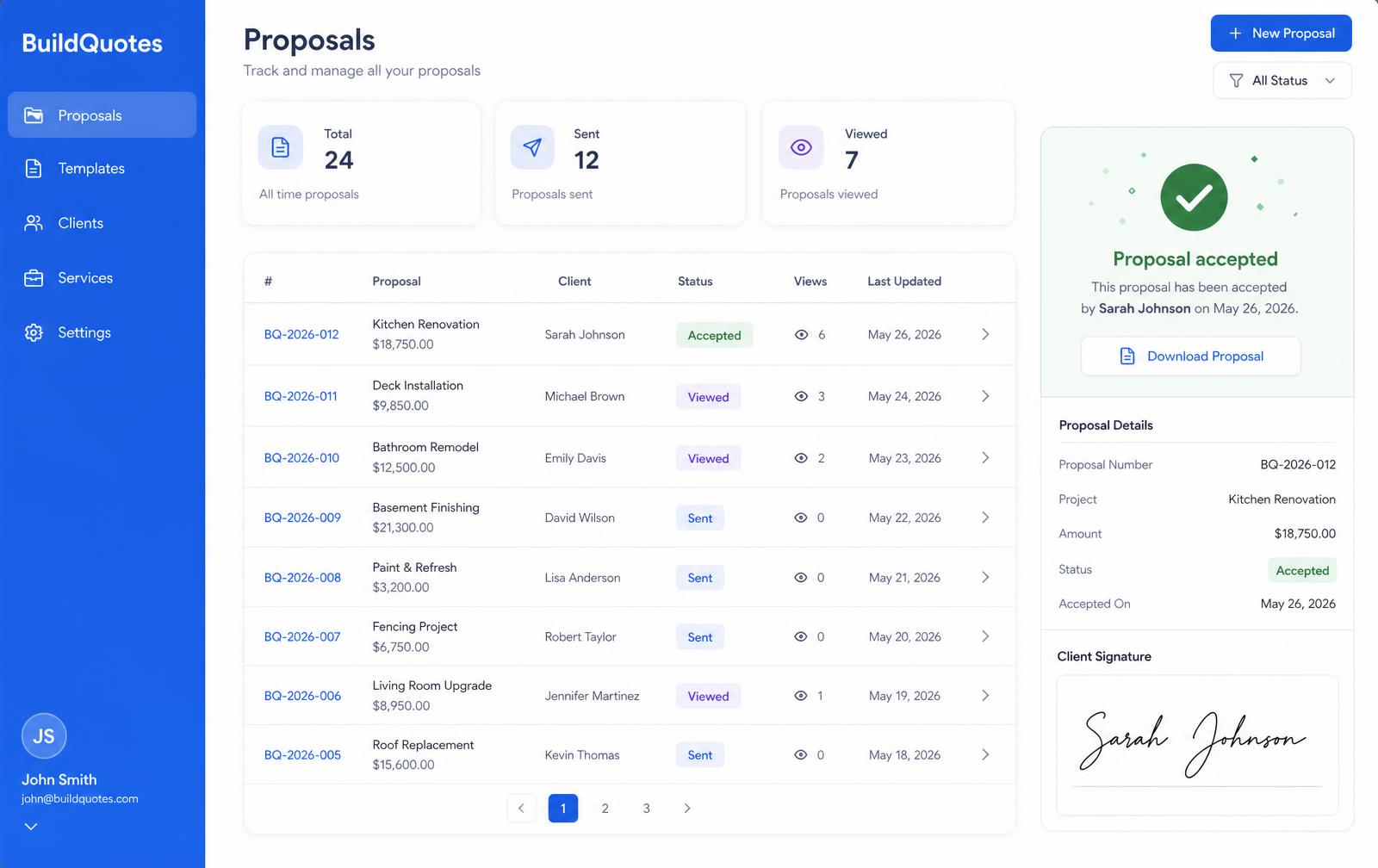The image size is (1378, 868).
Task: Click the Viewed eye icon in stats card
Action: 801,147
